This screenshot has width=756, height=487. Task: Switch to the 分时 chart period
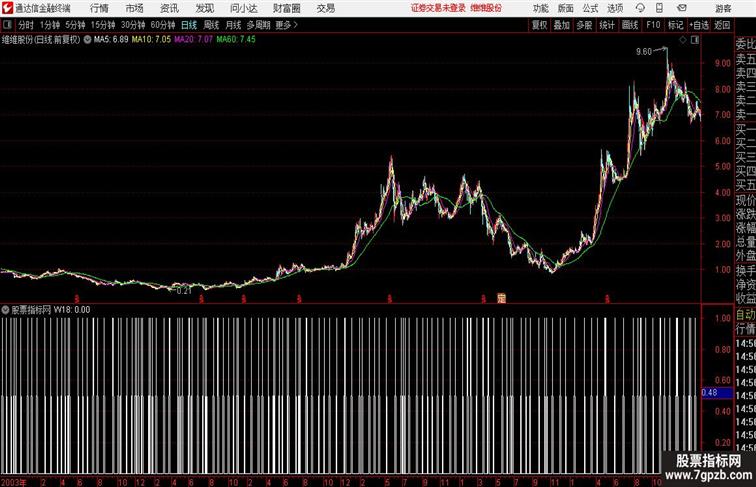coord(26,25)
